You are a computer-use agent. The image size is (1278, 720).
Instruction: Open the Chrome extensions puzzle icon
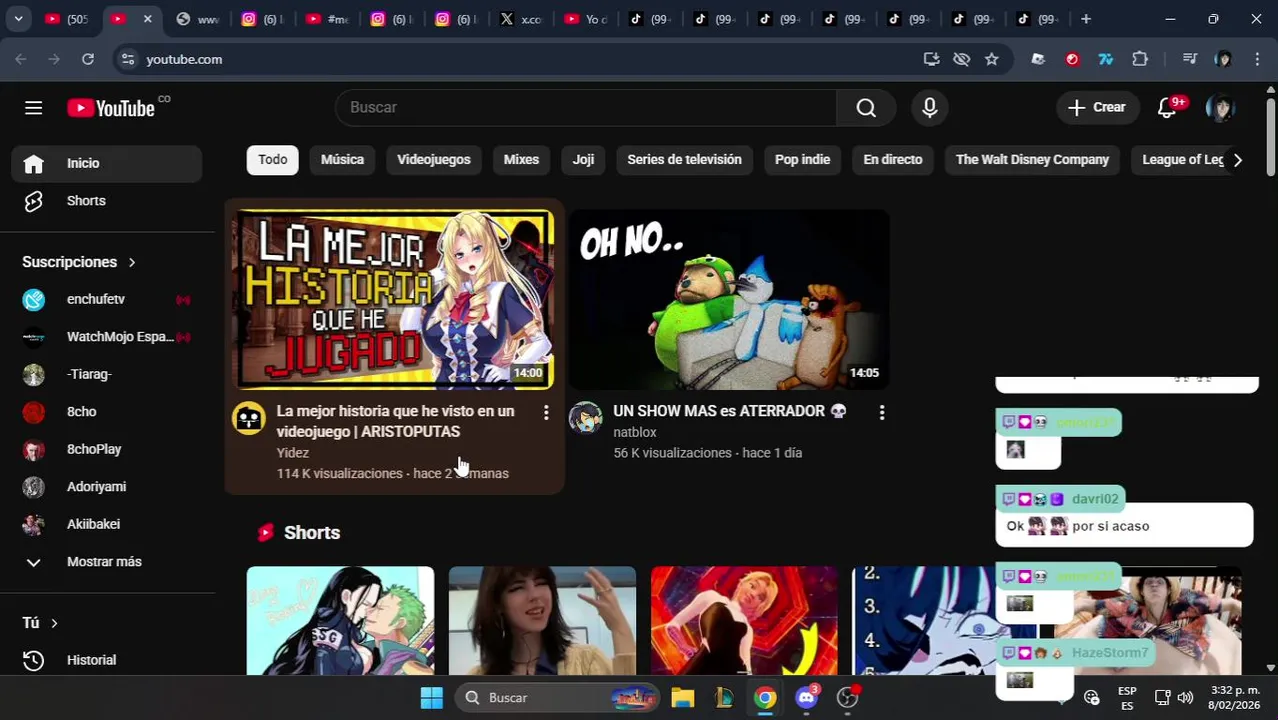pos(1140,59)
